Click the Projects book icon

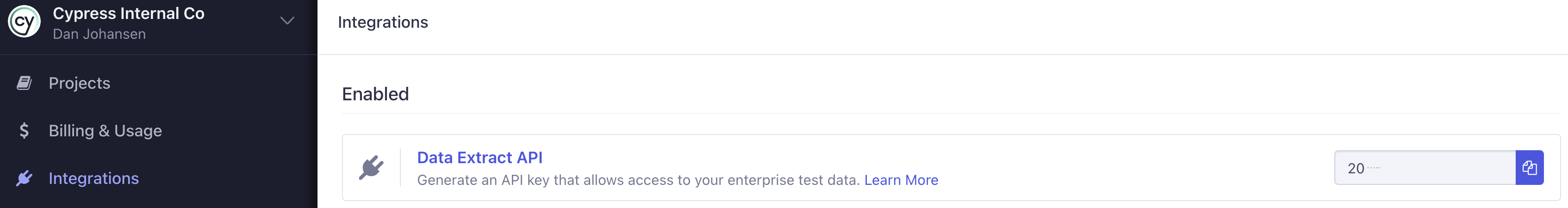[25, 83]
